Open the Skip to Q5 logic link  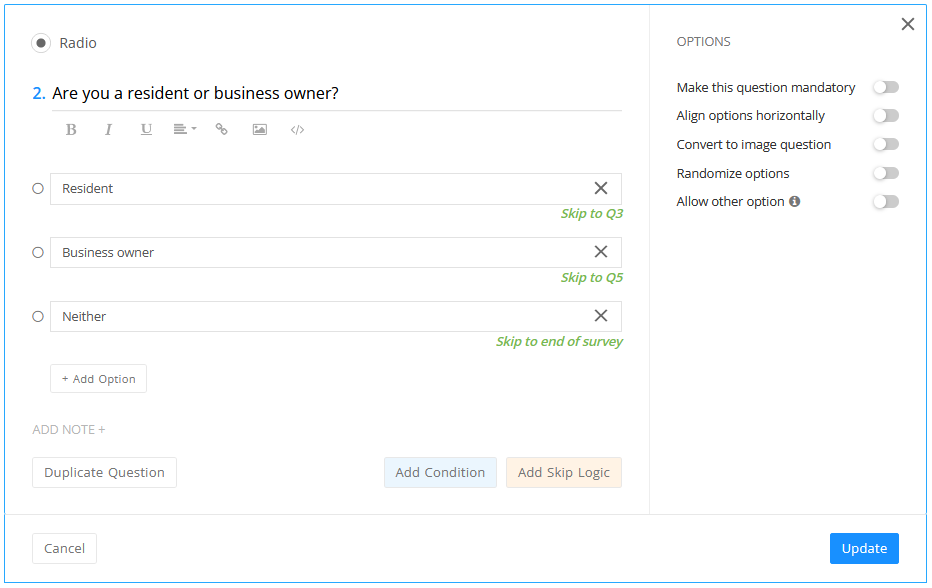point(592,278)
